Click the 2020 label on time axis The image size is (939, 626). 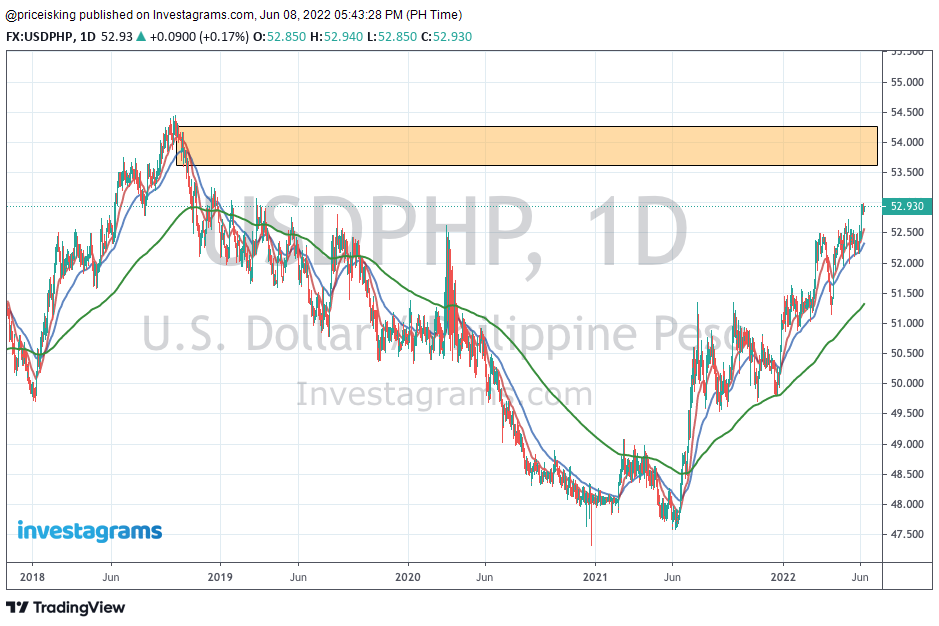[408, 577]
